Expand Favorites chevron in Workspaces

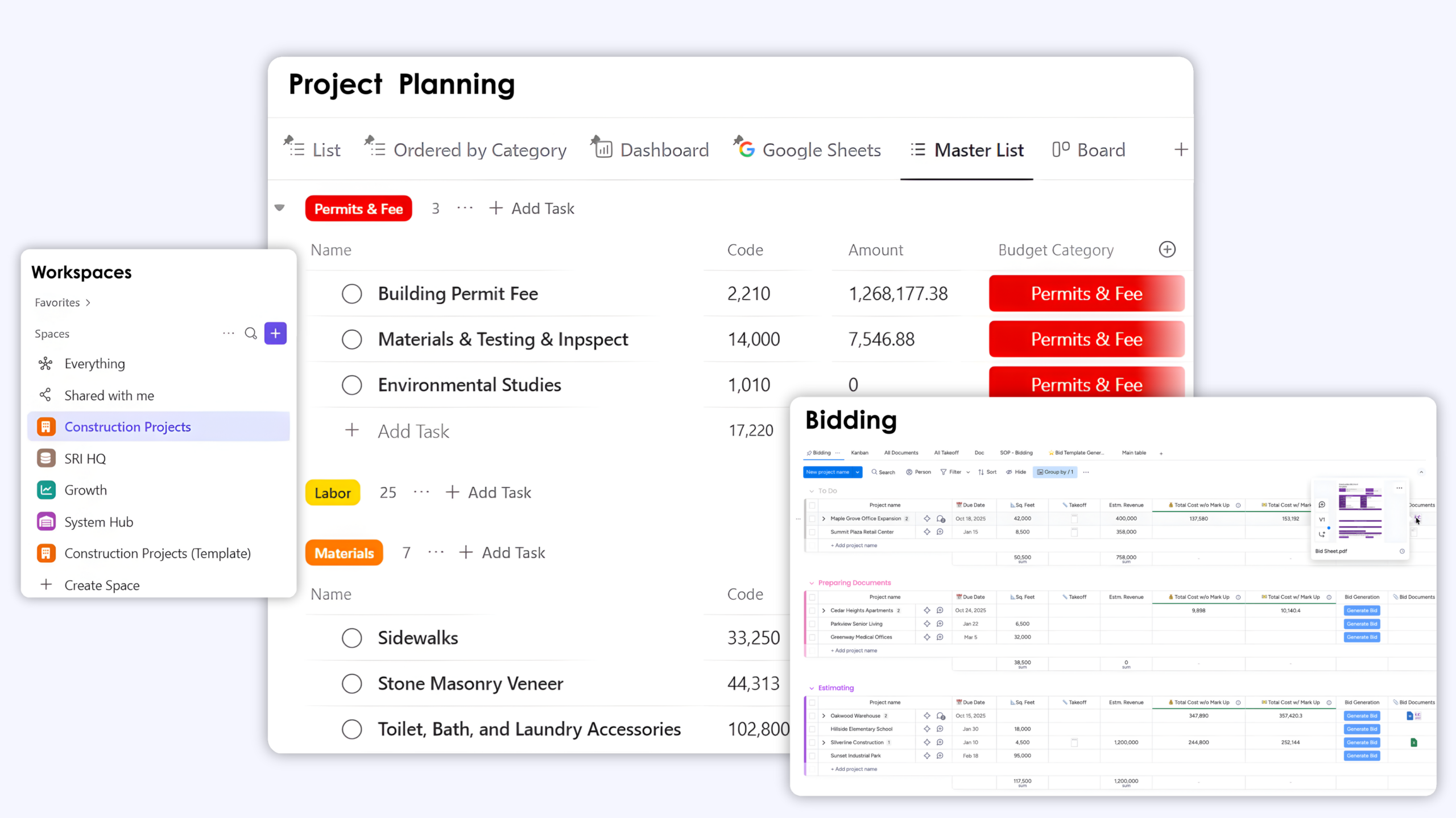tap(88, 302)
